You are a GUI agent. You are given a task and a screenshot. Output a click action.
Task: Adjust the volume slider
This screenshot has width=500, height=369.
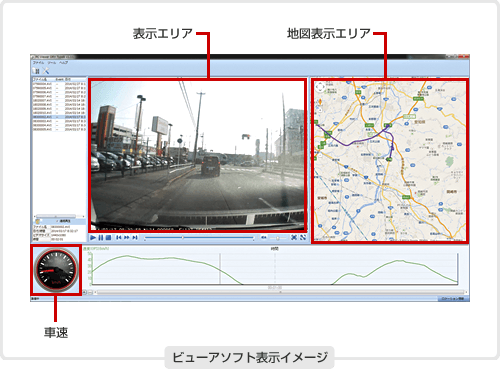point(278,238)
